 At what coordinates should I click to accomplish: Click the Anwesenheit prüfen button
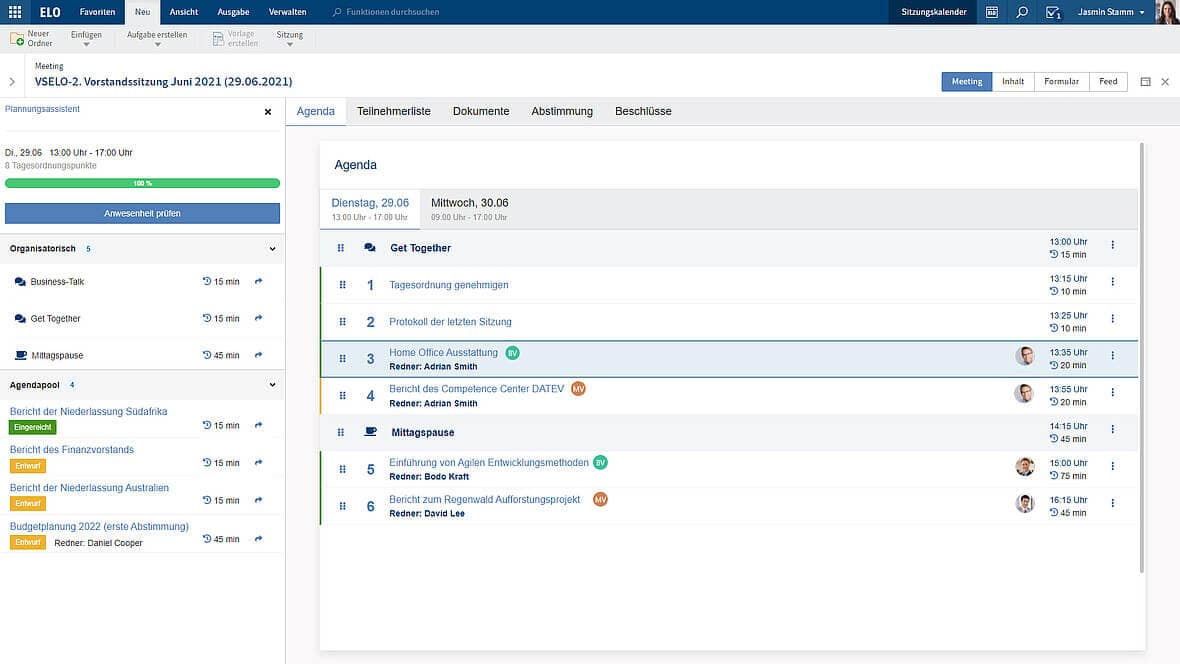pos(142,213)
